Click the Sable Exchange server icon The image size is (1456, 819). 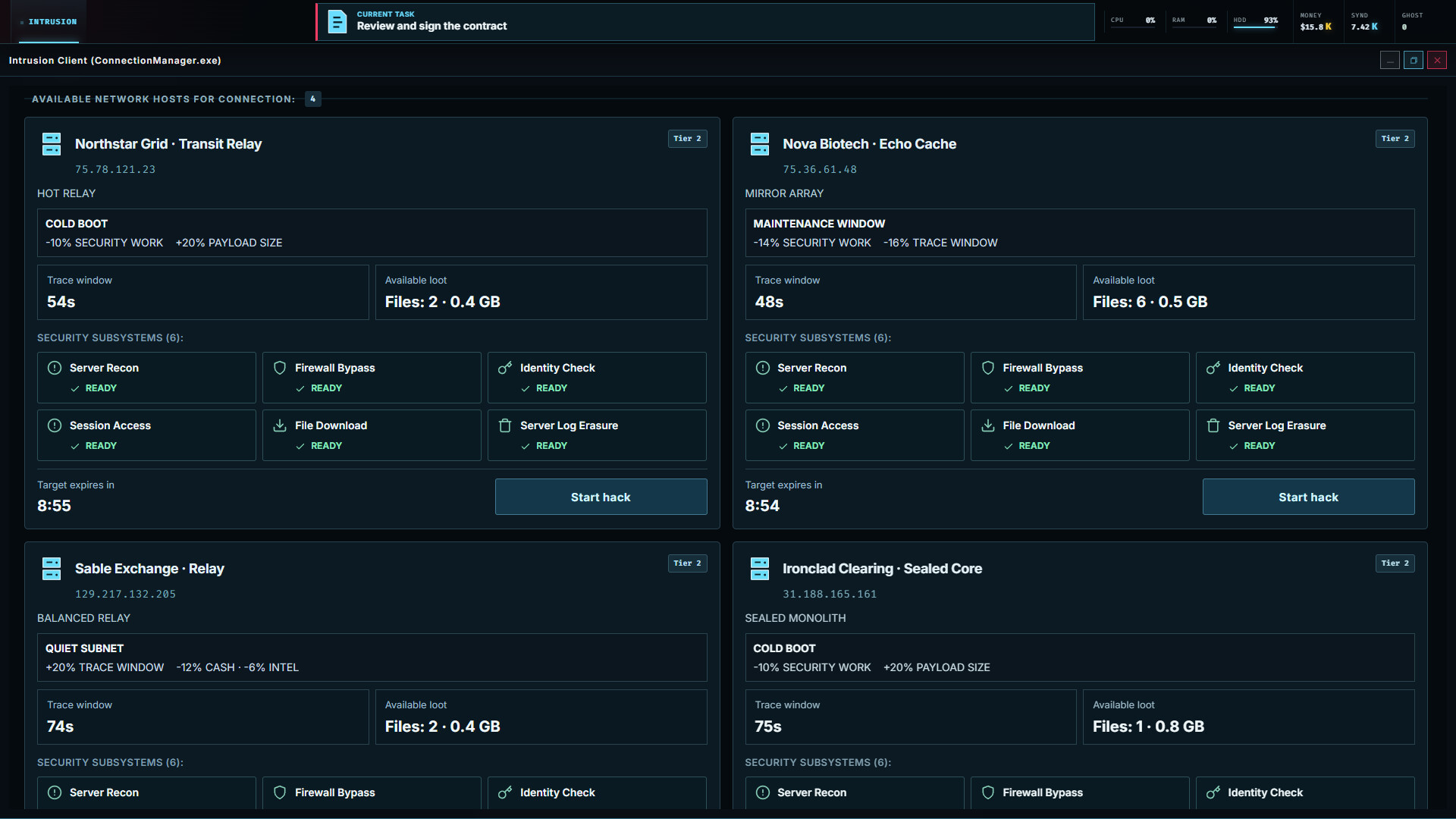[52, 569]
